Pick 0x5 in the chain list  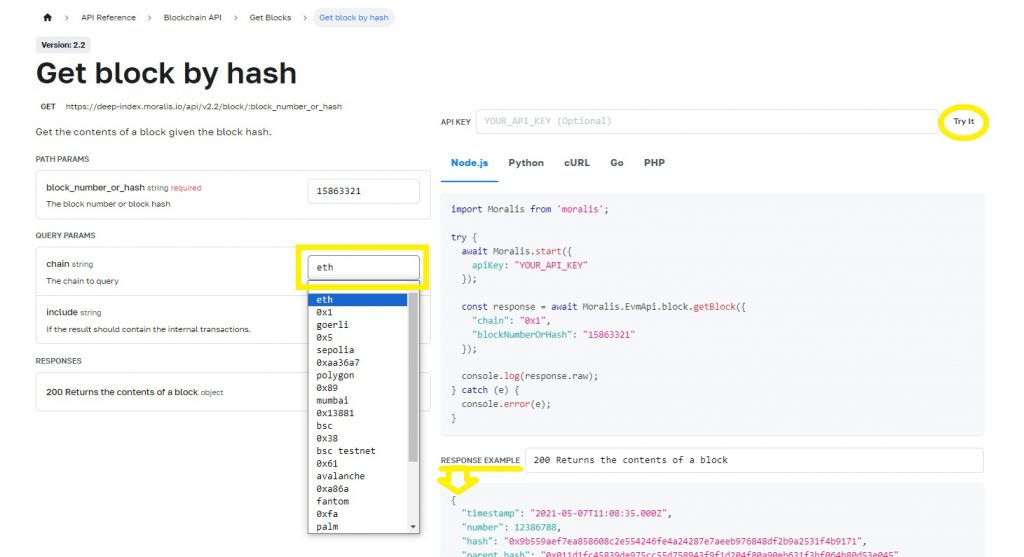(x=358, y=338)
